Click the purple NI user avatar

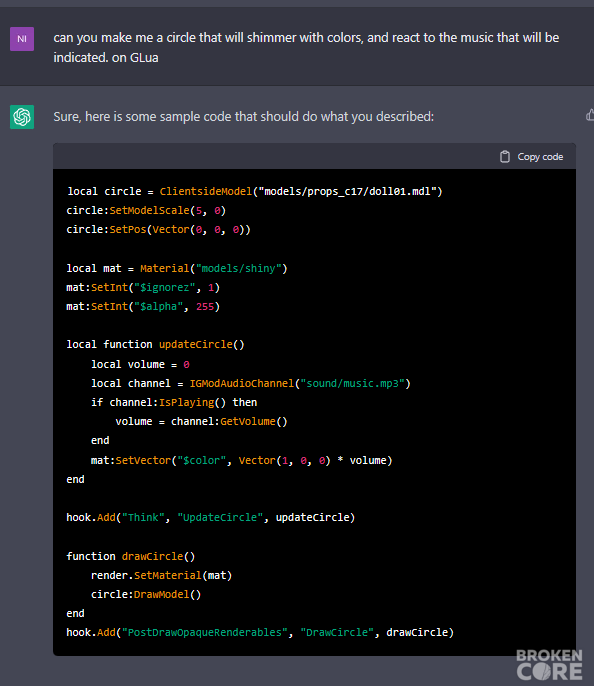coord(22,39)
